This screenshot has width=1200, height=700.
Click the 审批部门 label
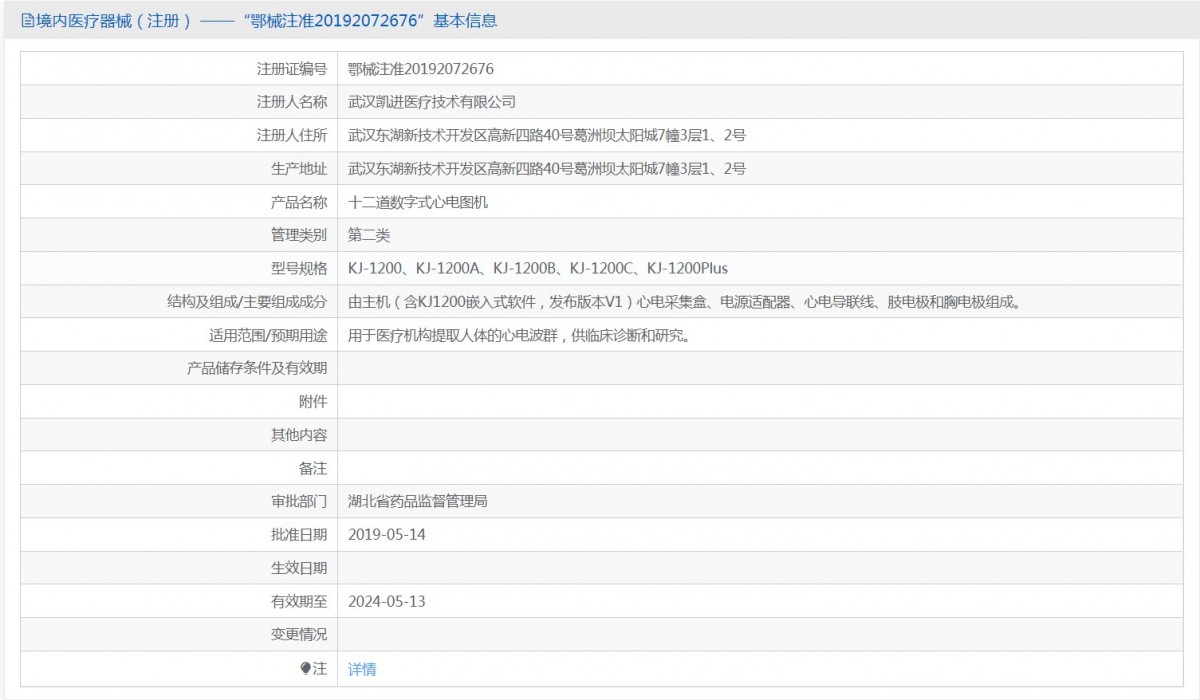coord(299,501)
